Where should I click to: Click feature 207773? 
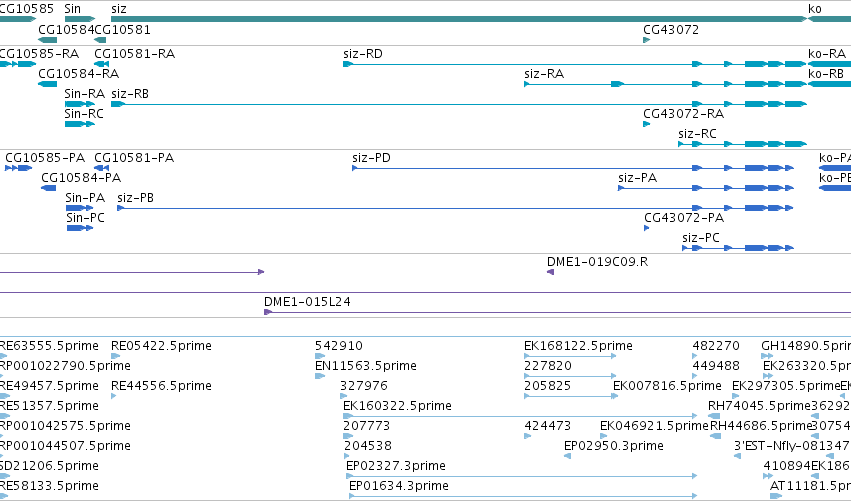click(x=366, y=426)
